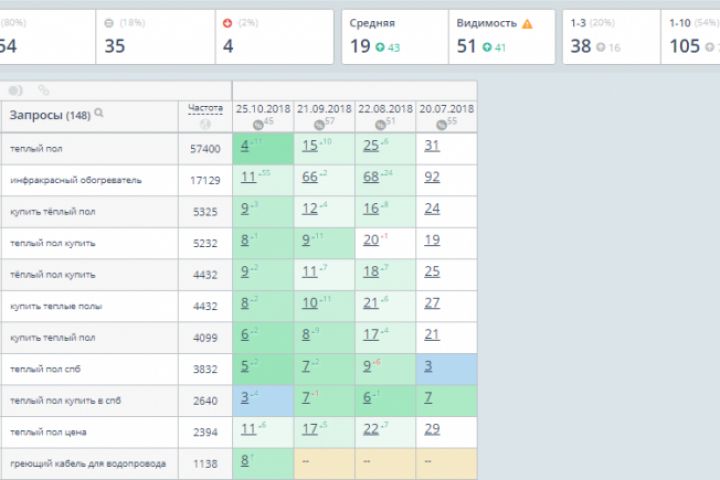
Task: Click the round icon under Частота header
Action: (x=205, y=124)
